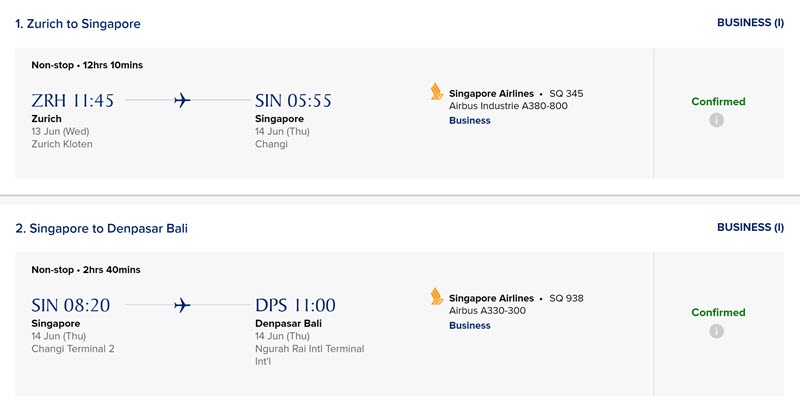Select the BUSINESS (I) label for Bali flight
The height and width of the screenshot is (411, 800).
[x=751, y=227]
